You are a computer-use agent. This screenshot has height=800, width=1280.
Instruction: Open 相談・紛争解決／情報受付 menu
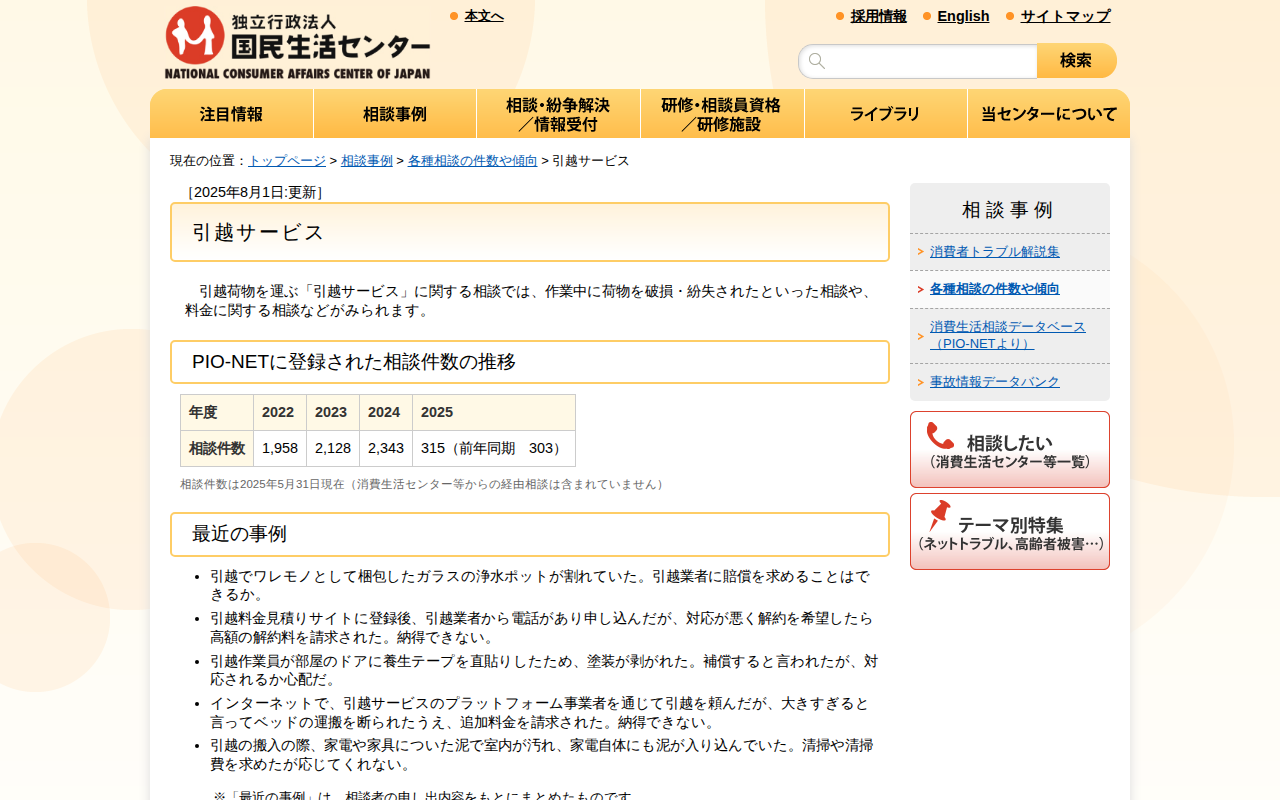tap(558, 114)
